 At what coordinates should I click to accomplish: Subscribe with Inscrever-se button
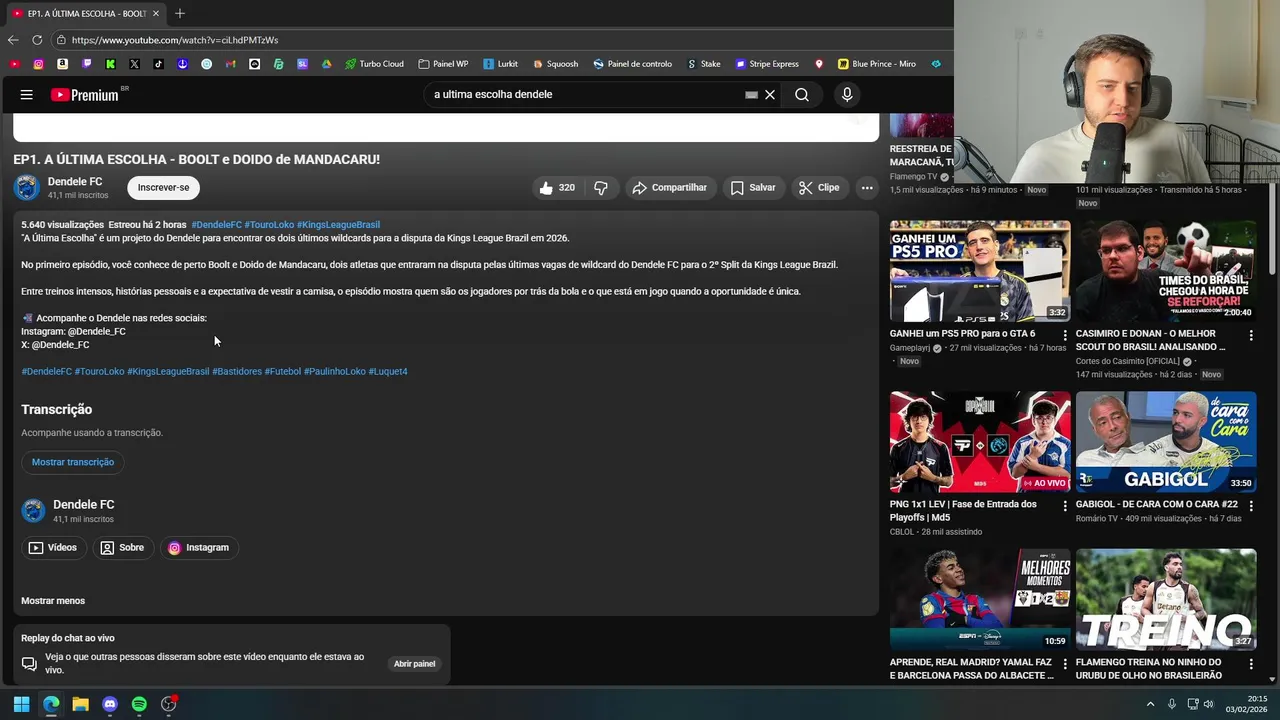(163, 188)
